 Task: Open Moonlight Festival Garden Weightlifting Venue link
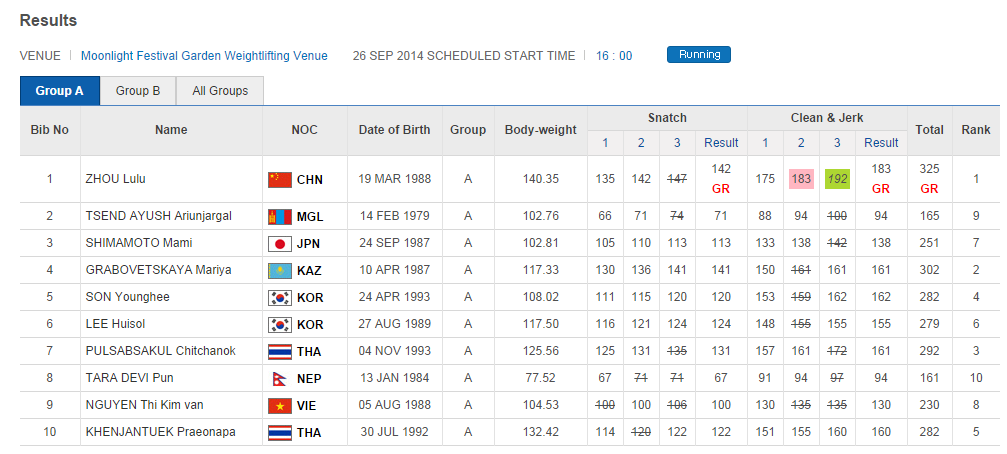204,56
